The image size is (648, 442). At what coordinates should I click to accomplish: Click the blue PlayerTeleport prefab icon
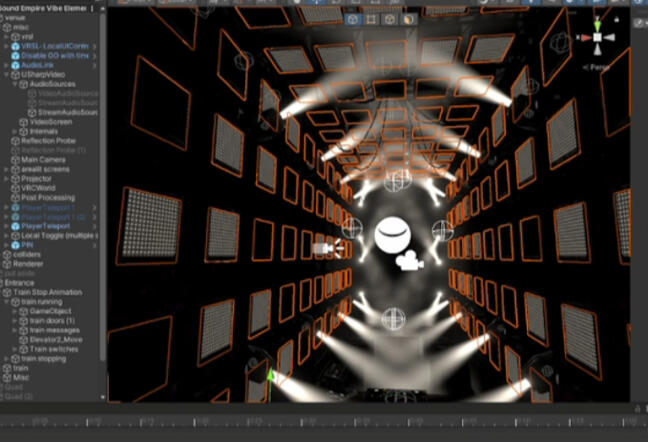16,226
